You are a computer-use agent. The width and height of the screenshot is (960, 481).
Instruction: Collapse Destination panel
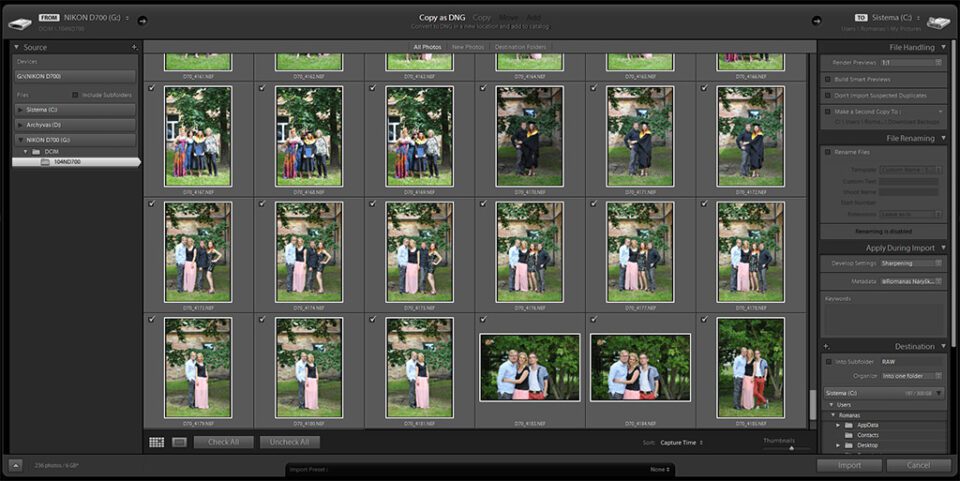[x=943, y=346]
